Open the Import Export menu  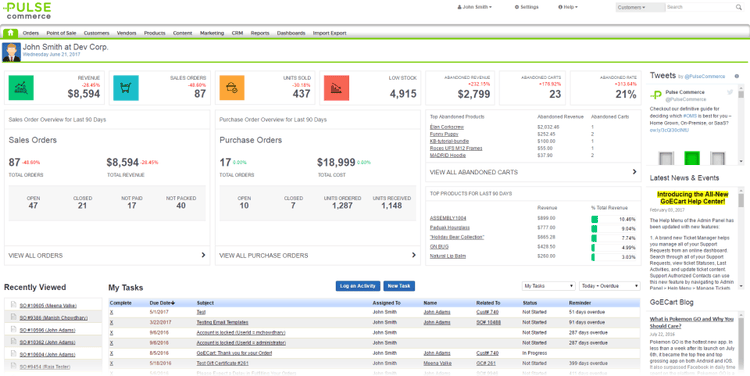[x=330, y=33]
